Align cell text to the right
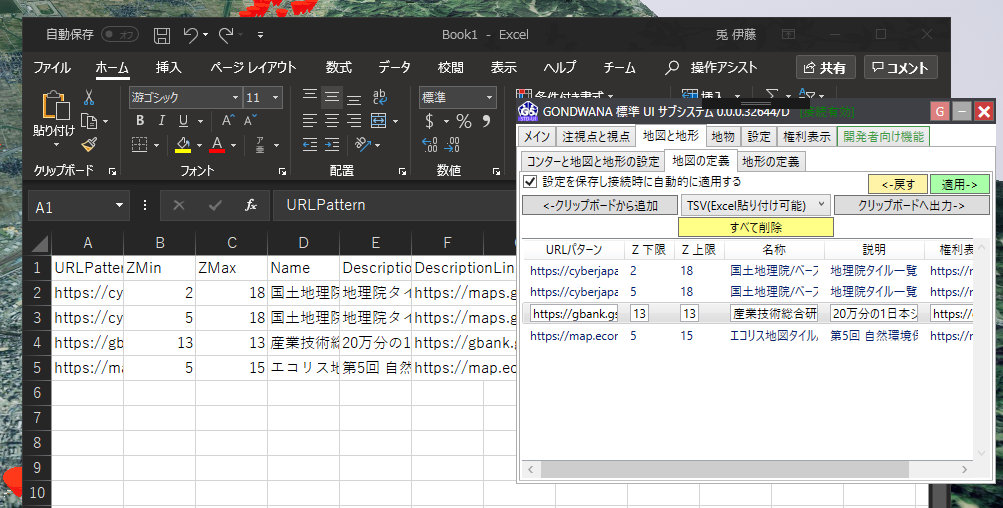The width and height of the screenshot is (1003, 508). pyautogui.click(x=353, y=120)
